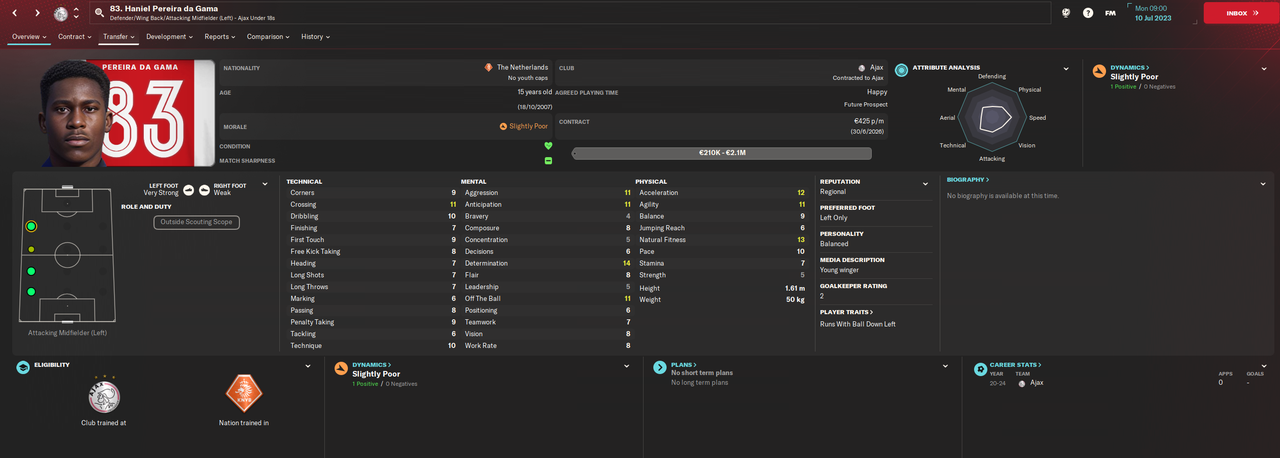
Task: Open the FM menu icon
Action: [x=1110, y=13]
